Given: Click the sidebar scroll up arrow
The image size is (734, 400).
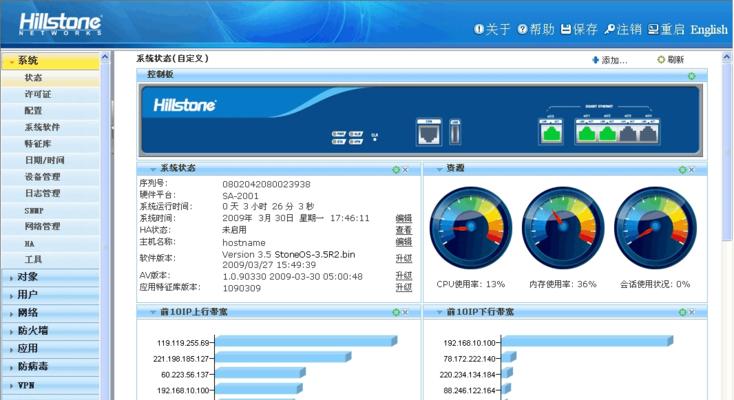Looking at the screenshot, I should click(105, 57).
